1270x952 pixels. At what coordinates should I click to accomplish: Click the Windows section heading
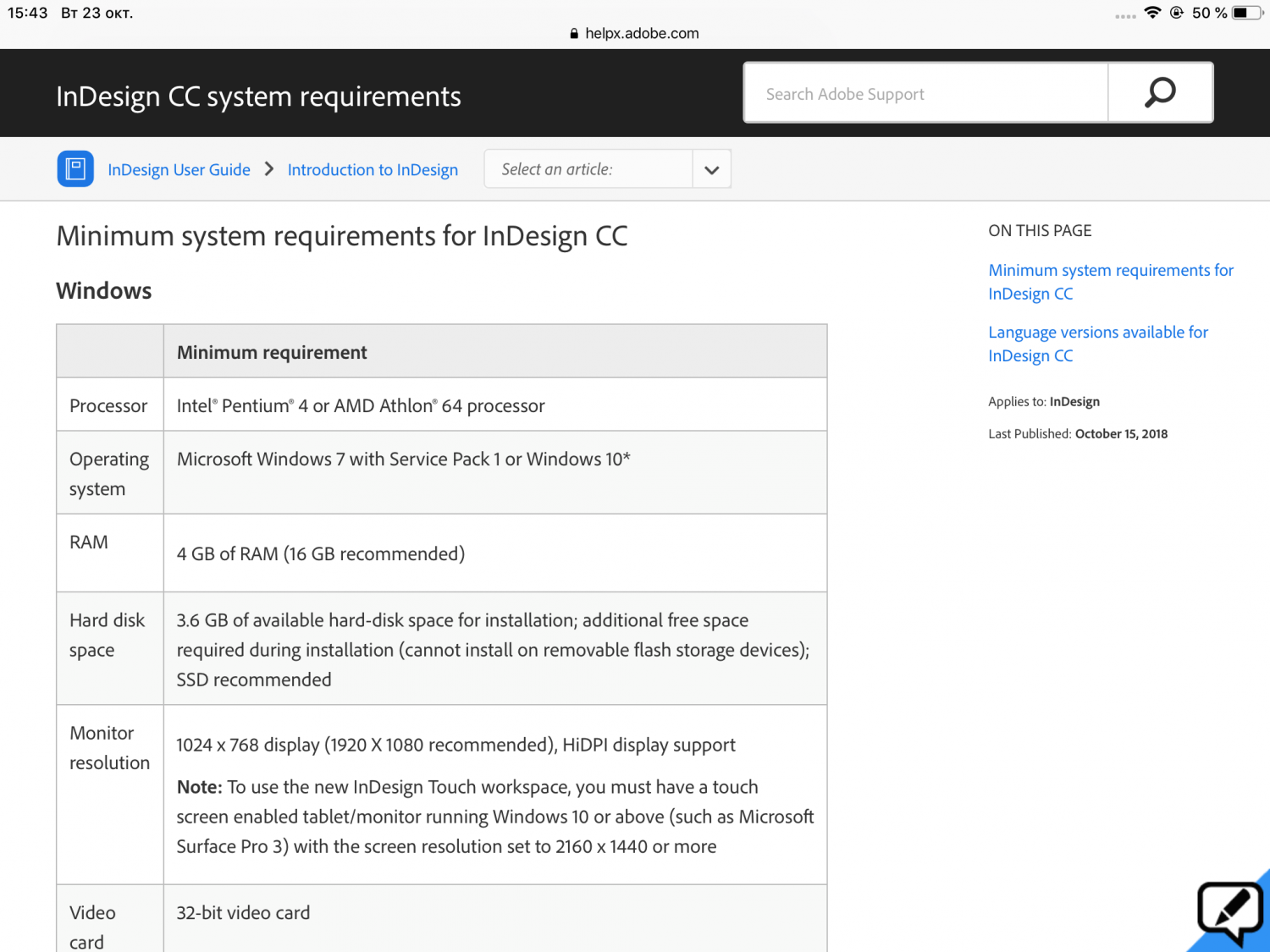click(104, 291)
